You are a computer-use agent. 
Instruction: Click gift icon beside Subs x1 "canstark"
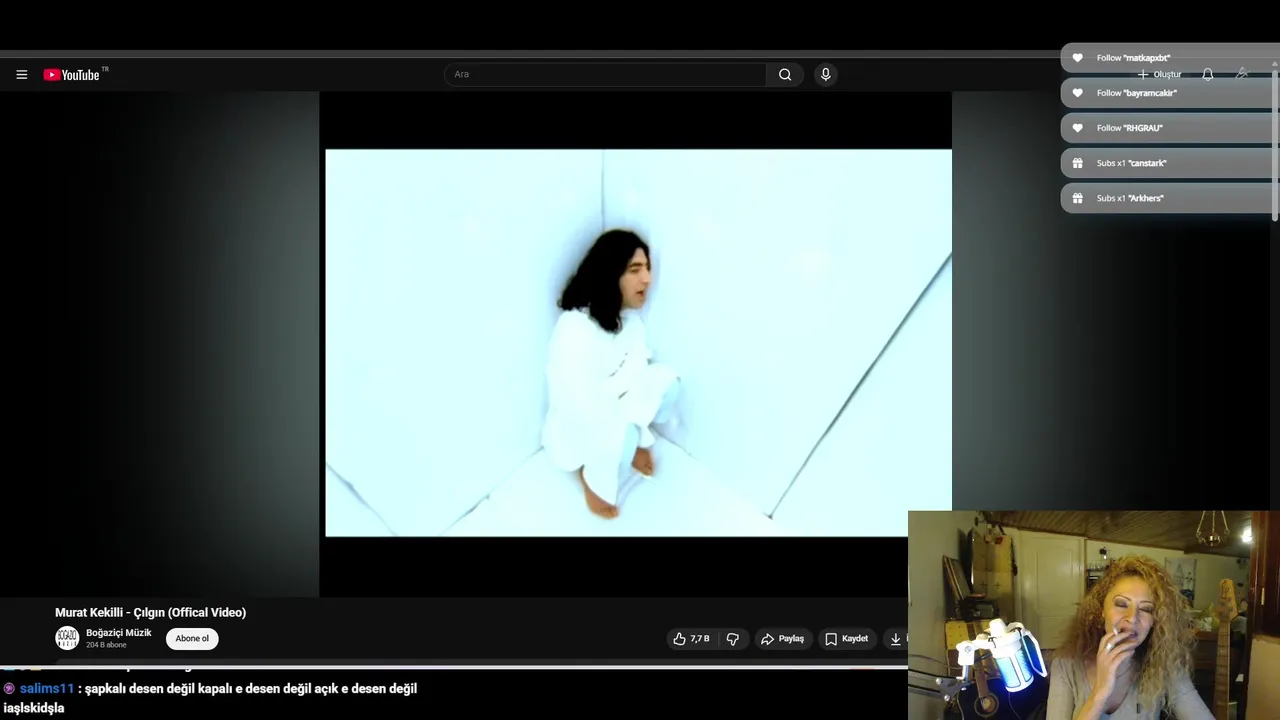1077,163
